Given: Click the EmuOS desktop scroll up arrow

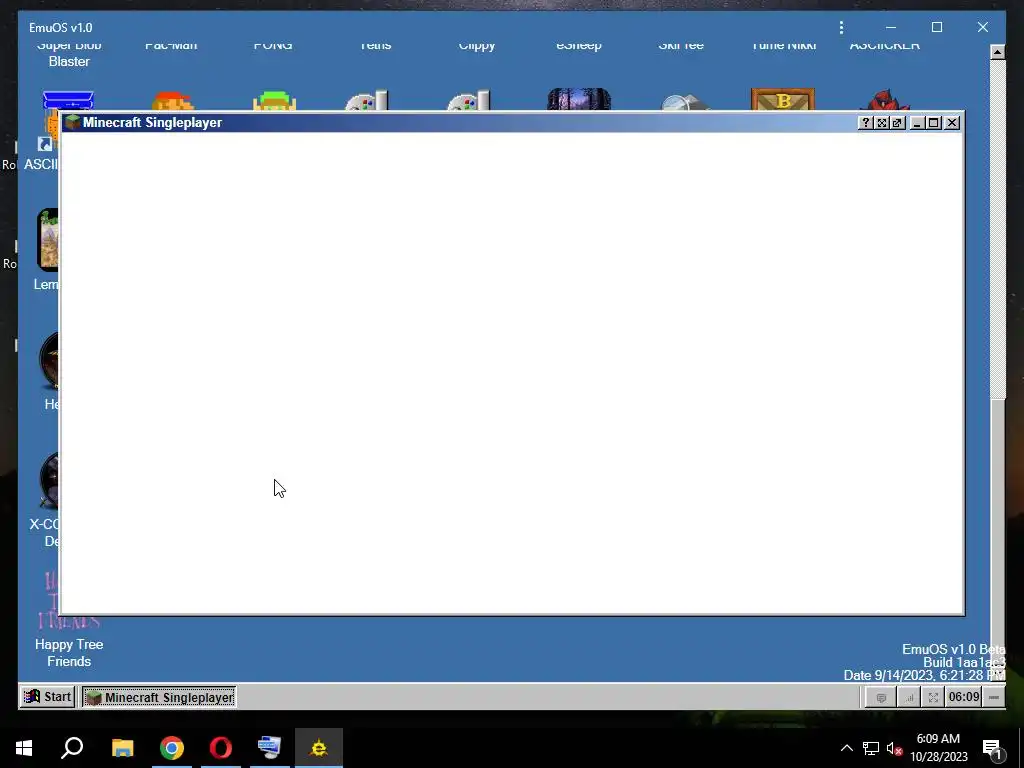Looking at the screenshot, I should (x=997, y=52).
